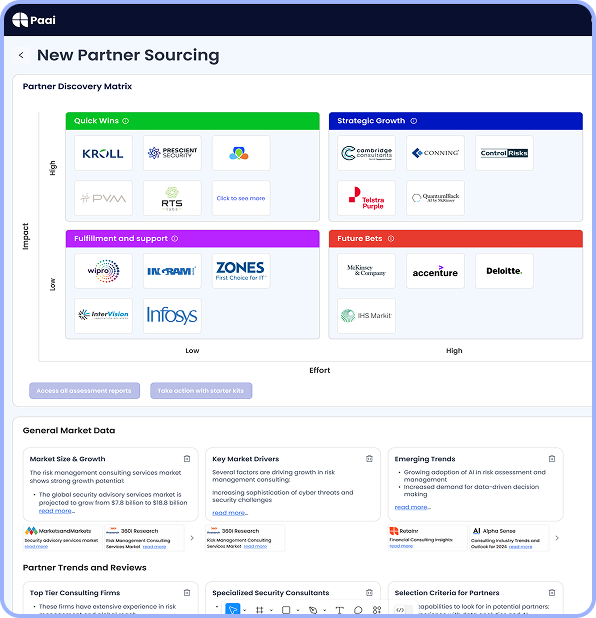
Task: Select the Text tool in bottom toolbar
Action: tap(339, 610)
